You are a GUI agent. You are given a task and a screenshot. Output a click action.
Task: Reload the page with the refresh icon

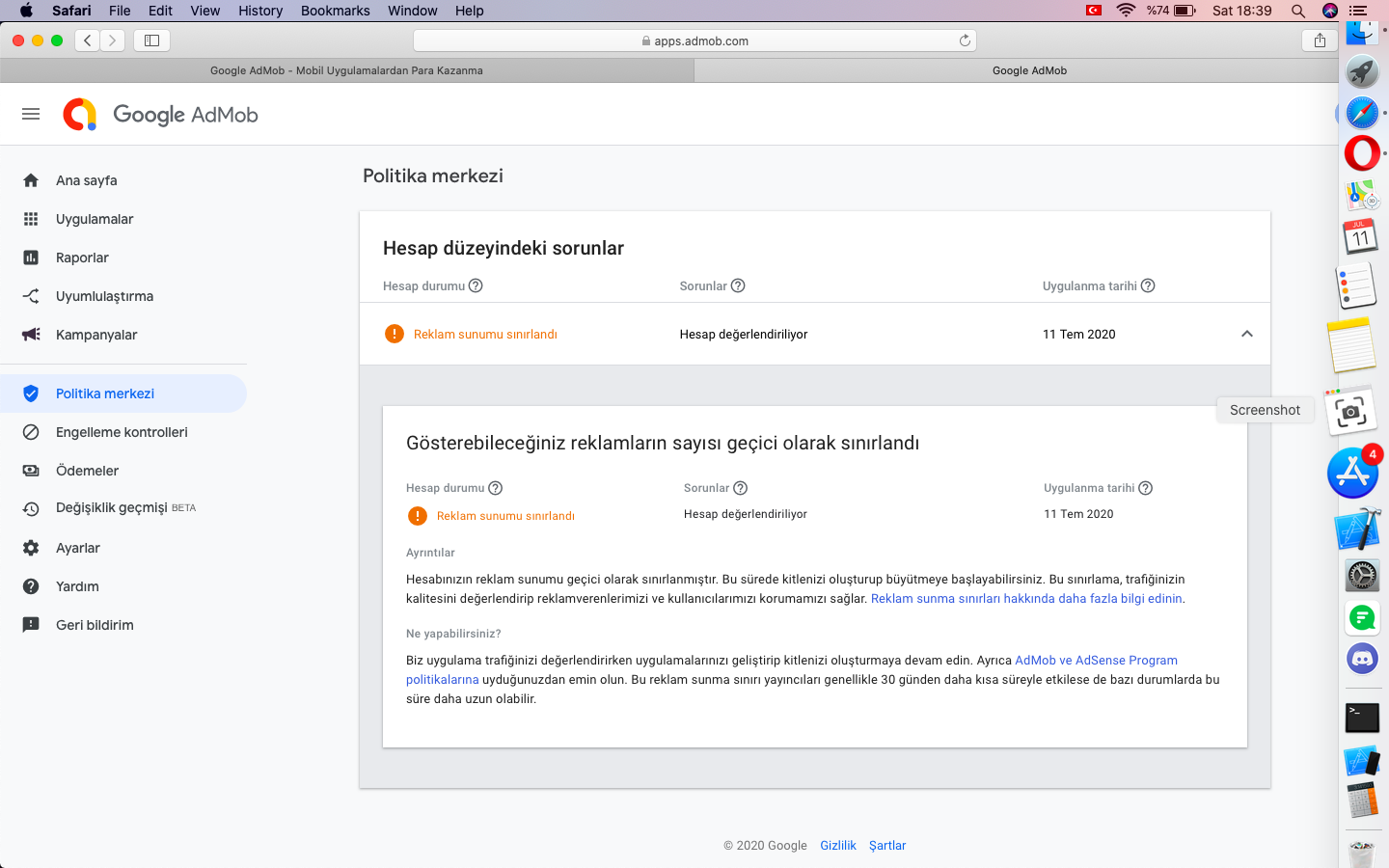965,41
